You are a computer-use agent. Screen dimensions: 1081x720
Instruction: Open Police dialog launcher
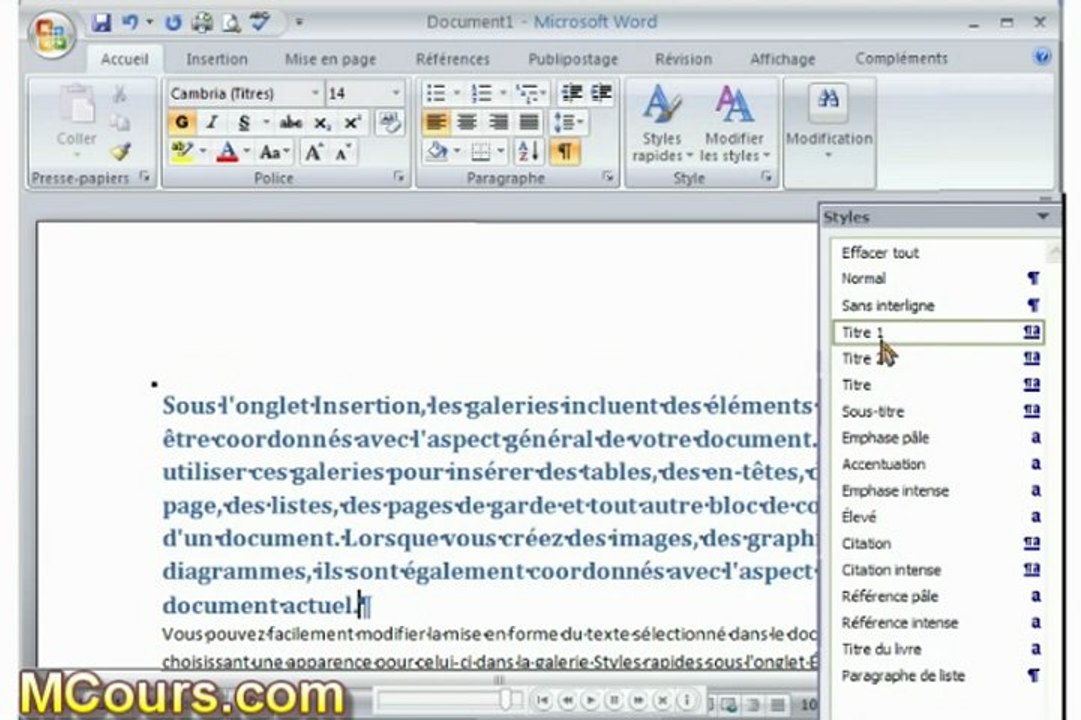398,177
